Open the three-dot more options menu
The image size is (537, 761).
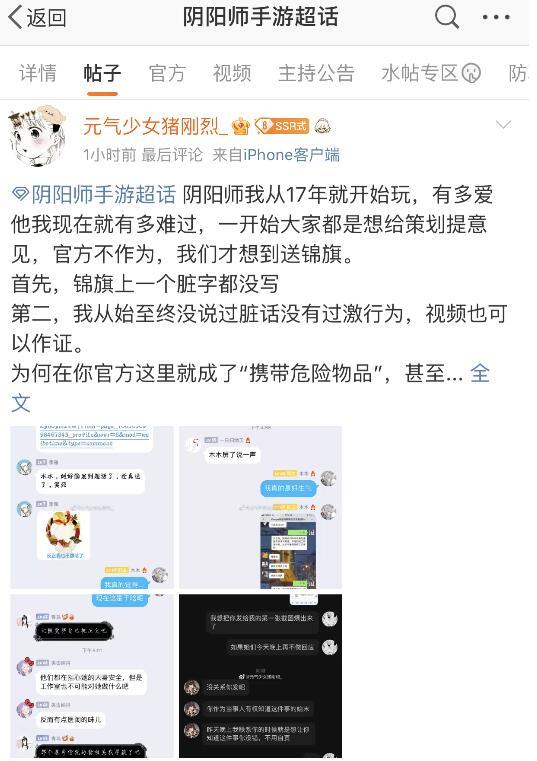pyautogui.click(x=496, y=17)
